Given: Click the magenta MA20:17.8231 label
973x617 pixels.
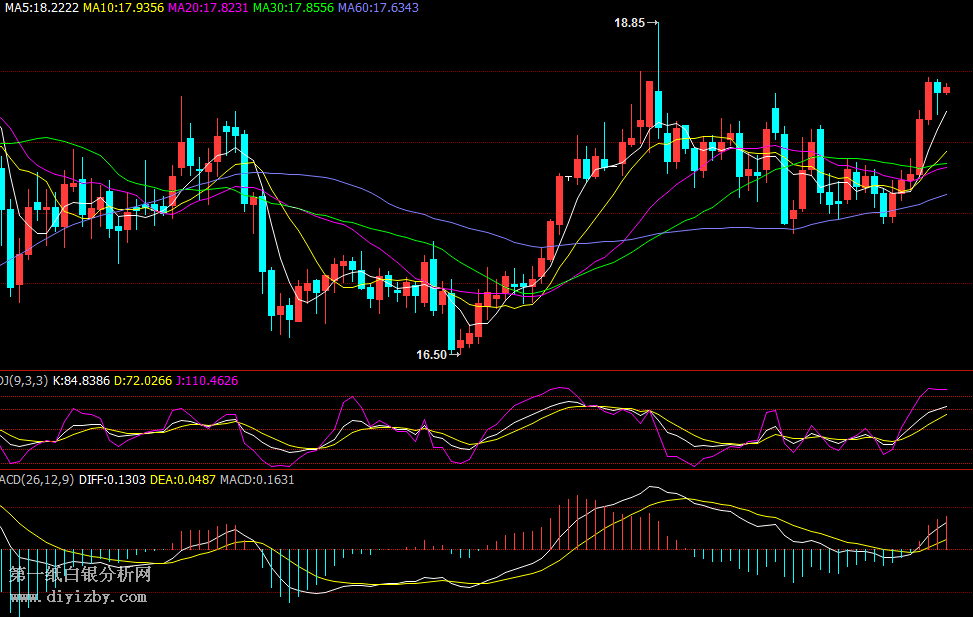Looking at the screenshot, I should pos(208,7).
